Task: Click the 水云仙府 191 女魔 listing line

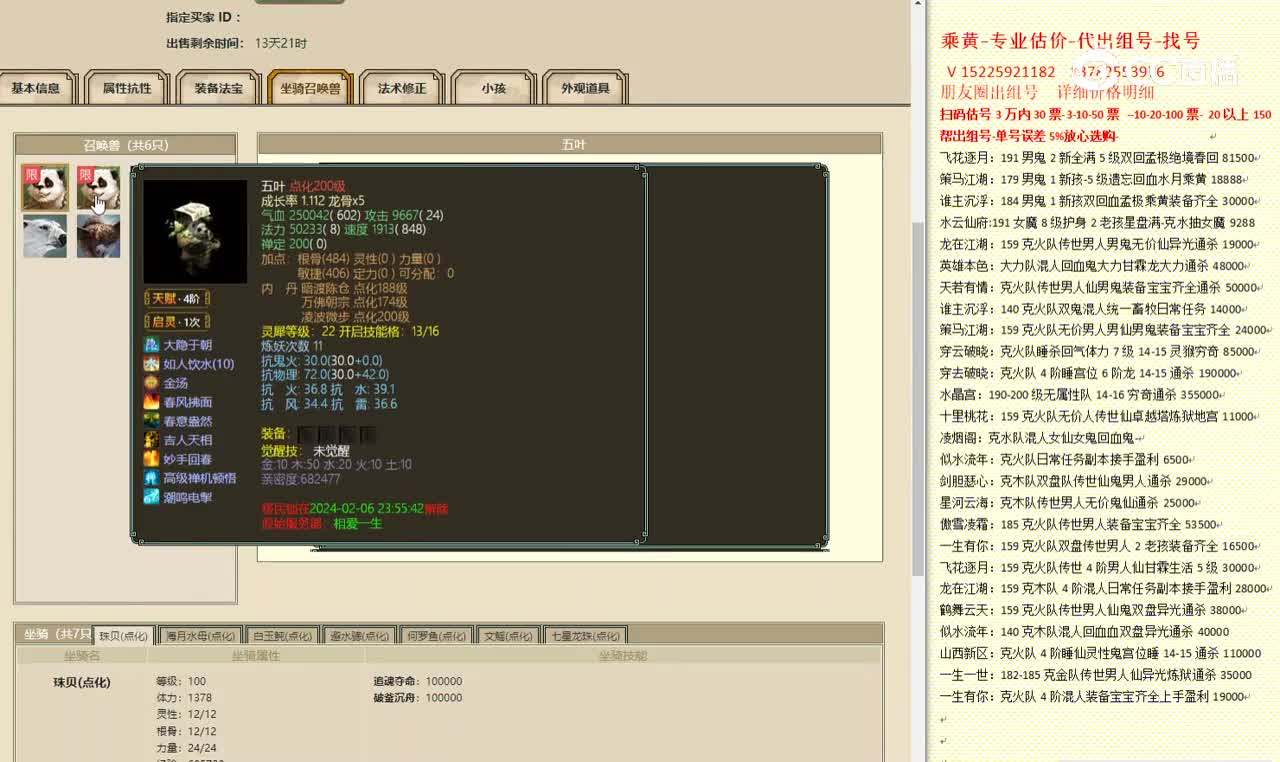Action: (x=1097, y=222)
